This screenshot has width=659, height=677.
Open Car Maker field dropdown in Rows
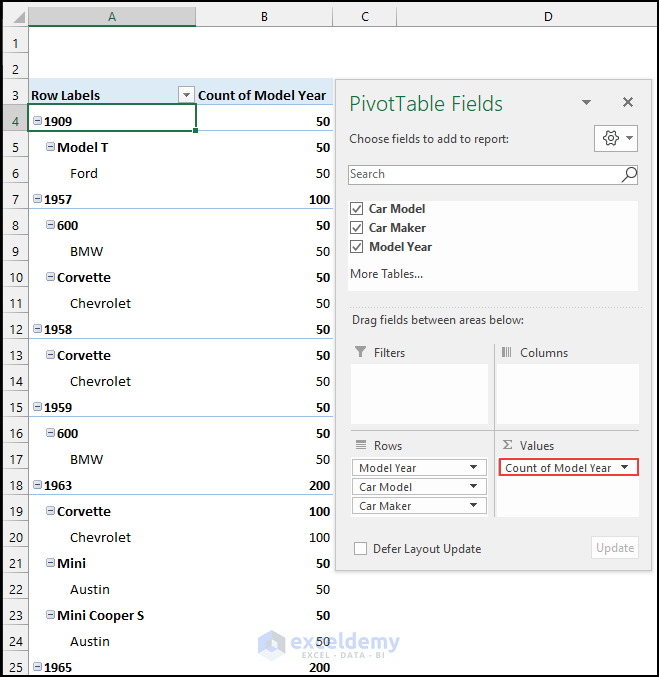point(473,506)
